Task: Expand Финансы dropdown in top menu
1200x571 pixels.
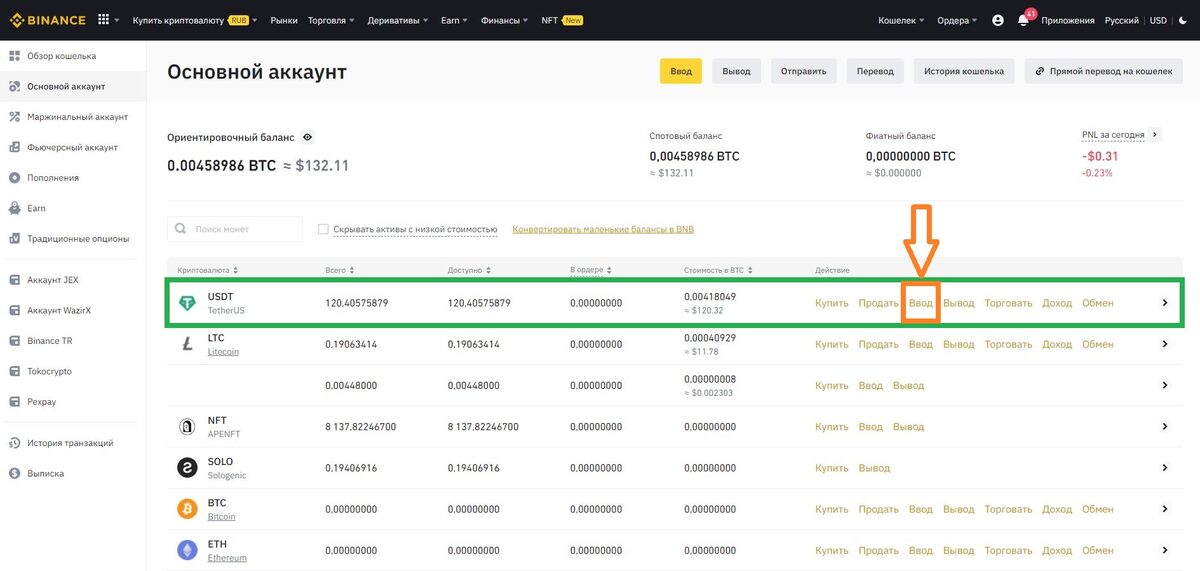Action: tap(505, 20)
